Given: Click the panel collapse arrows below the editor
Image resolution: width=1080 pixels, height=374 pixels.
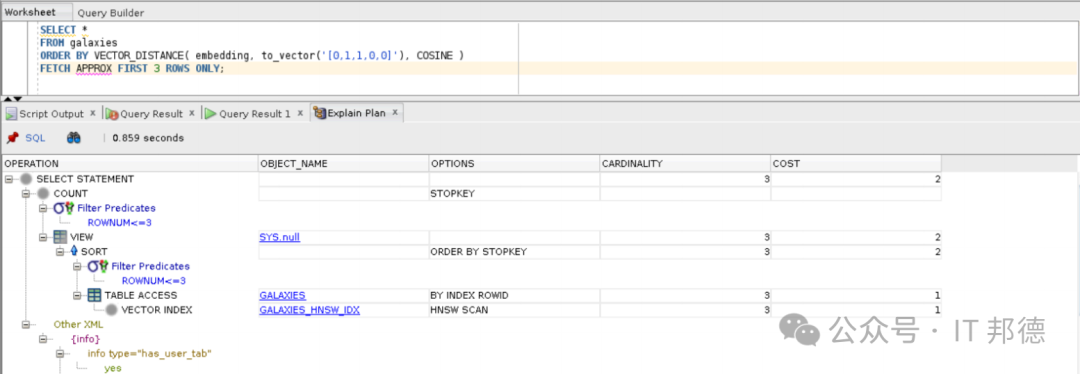Looking at the screenshot, I should pyautogui.click(x=13, y=98).
